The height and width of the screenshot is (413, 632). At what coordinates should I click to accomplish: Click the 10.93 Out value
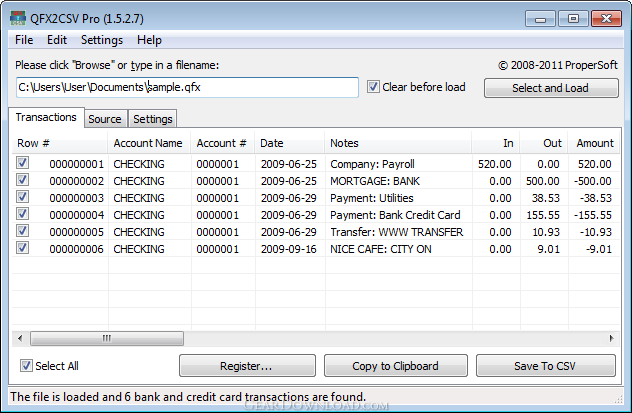pyautogui.click(x=546, y=232)
